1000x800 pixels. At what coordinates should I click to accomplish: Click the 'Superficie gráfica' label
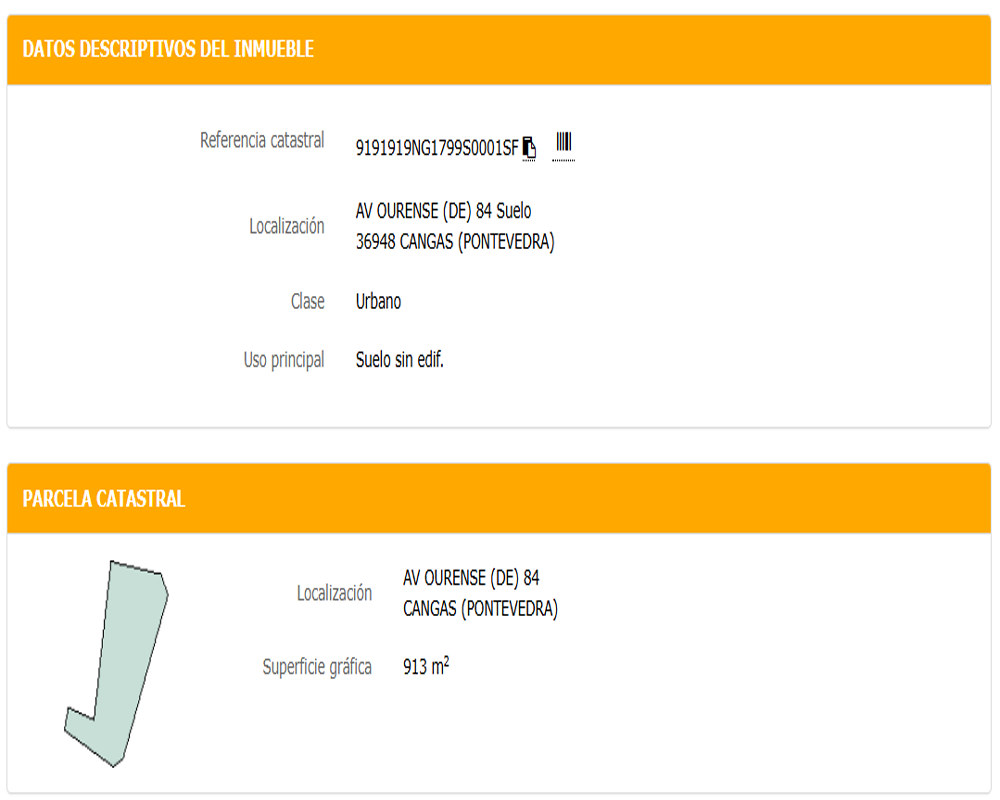(317, 667)
